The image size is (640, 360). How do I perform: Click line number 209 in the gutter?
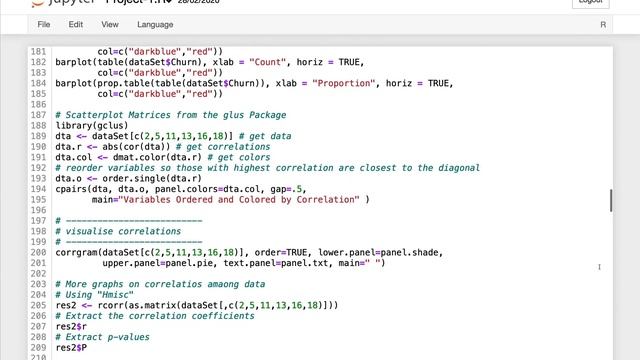38,348
